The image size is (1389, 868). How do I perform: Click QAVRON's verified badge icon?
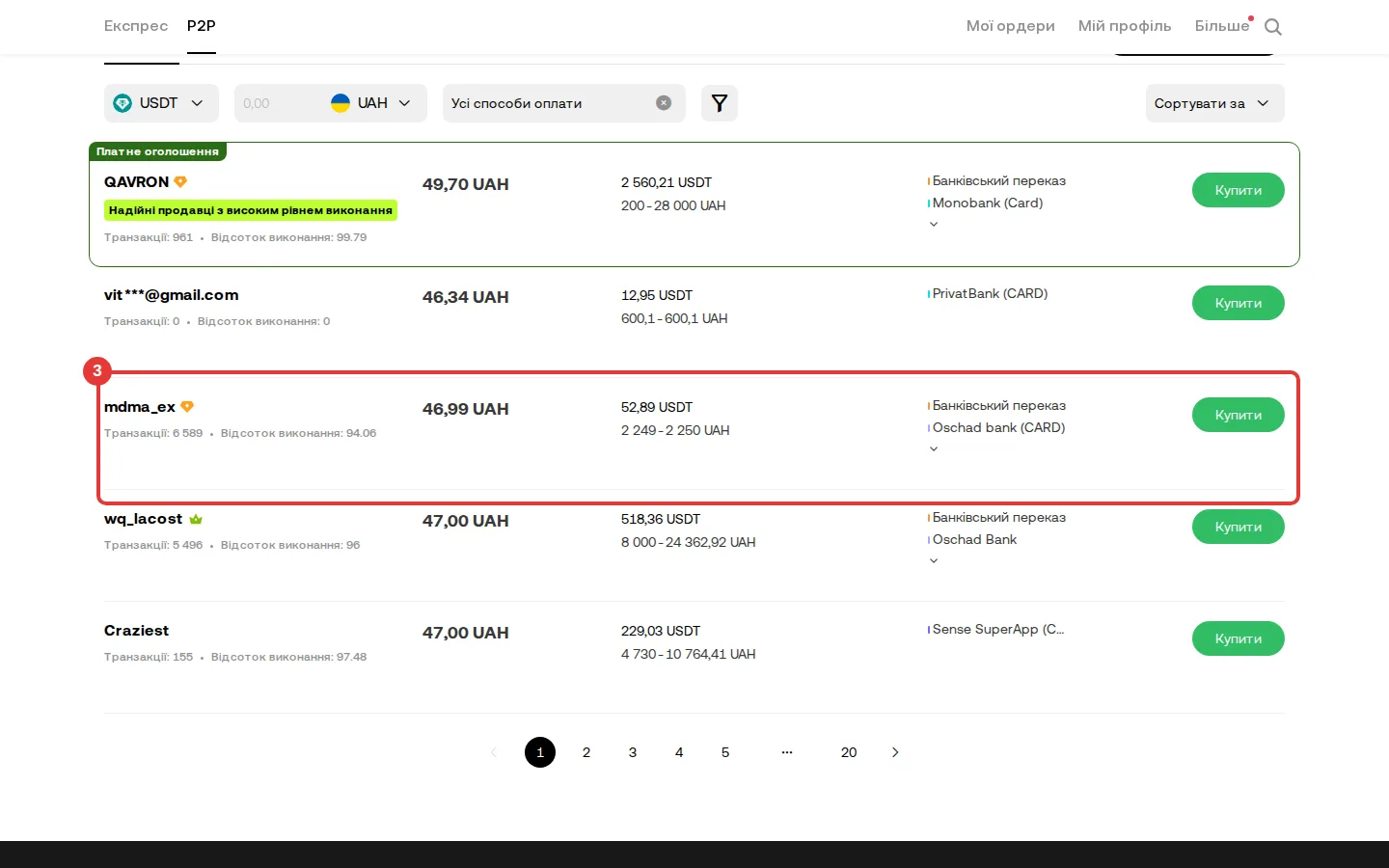click(x=180, y=181)
